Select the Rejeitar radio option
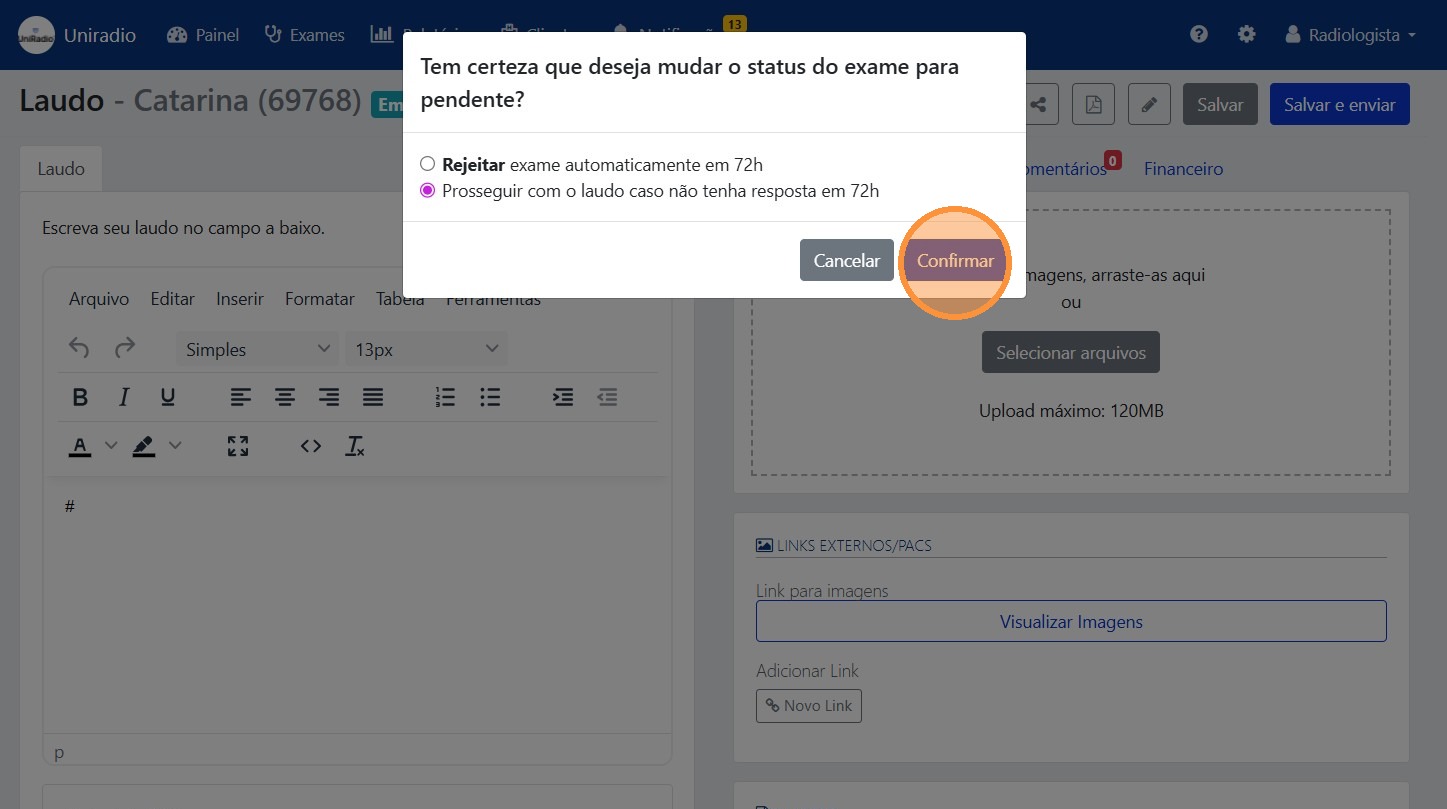The image size is (1447, 809). 428,163
